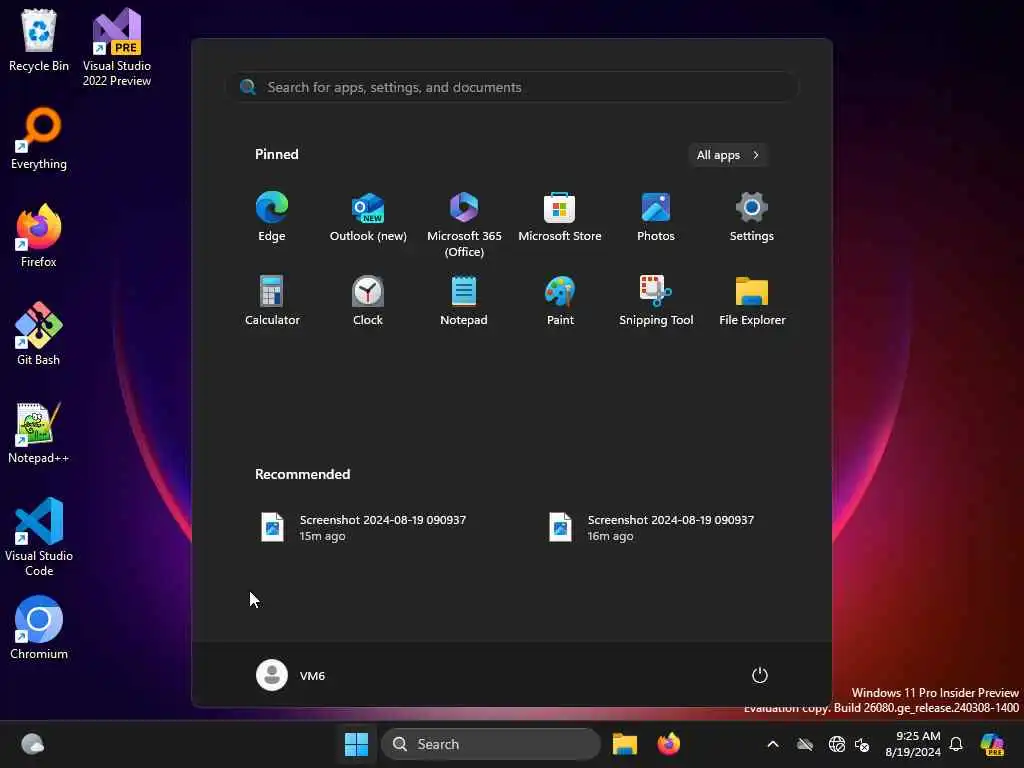Show hidden system tray icons

coord(773,744)
